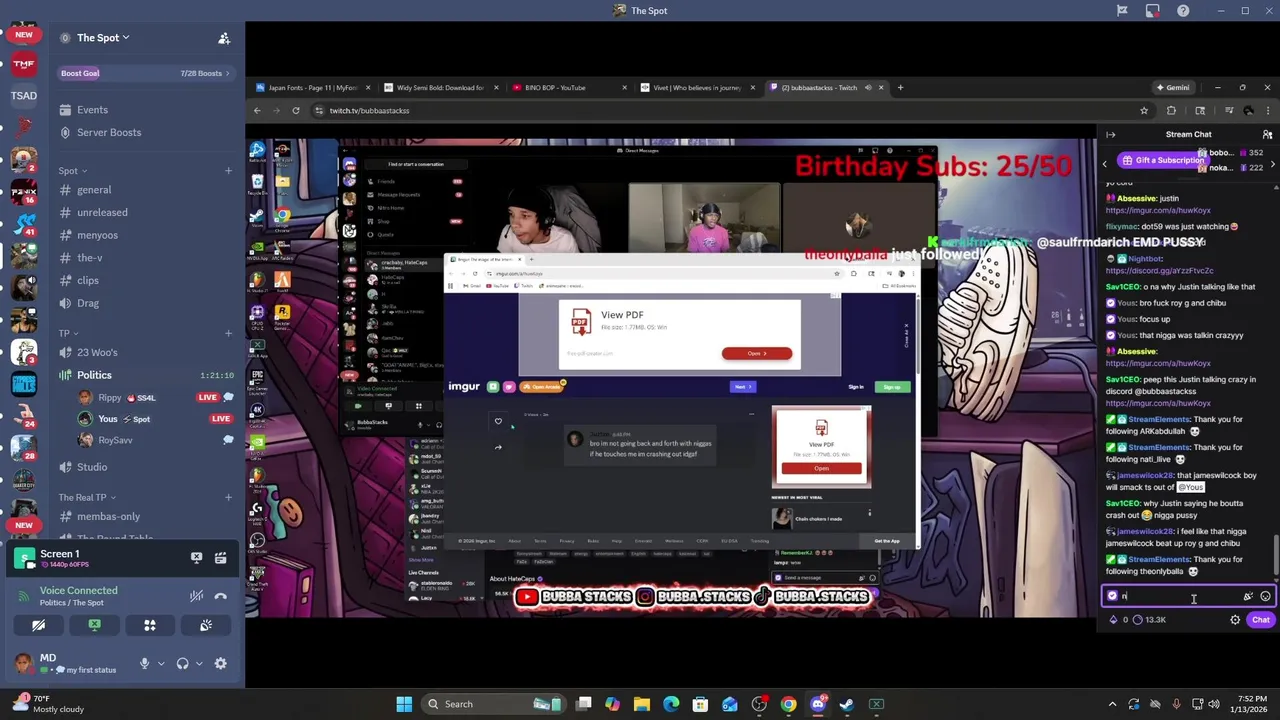Screen dimensions: 1280x720
Task: Collapse The Real TP category
Action: [x=86, y=497]
